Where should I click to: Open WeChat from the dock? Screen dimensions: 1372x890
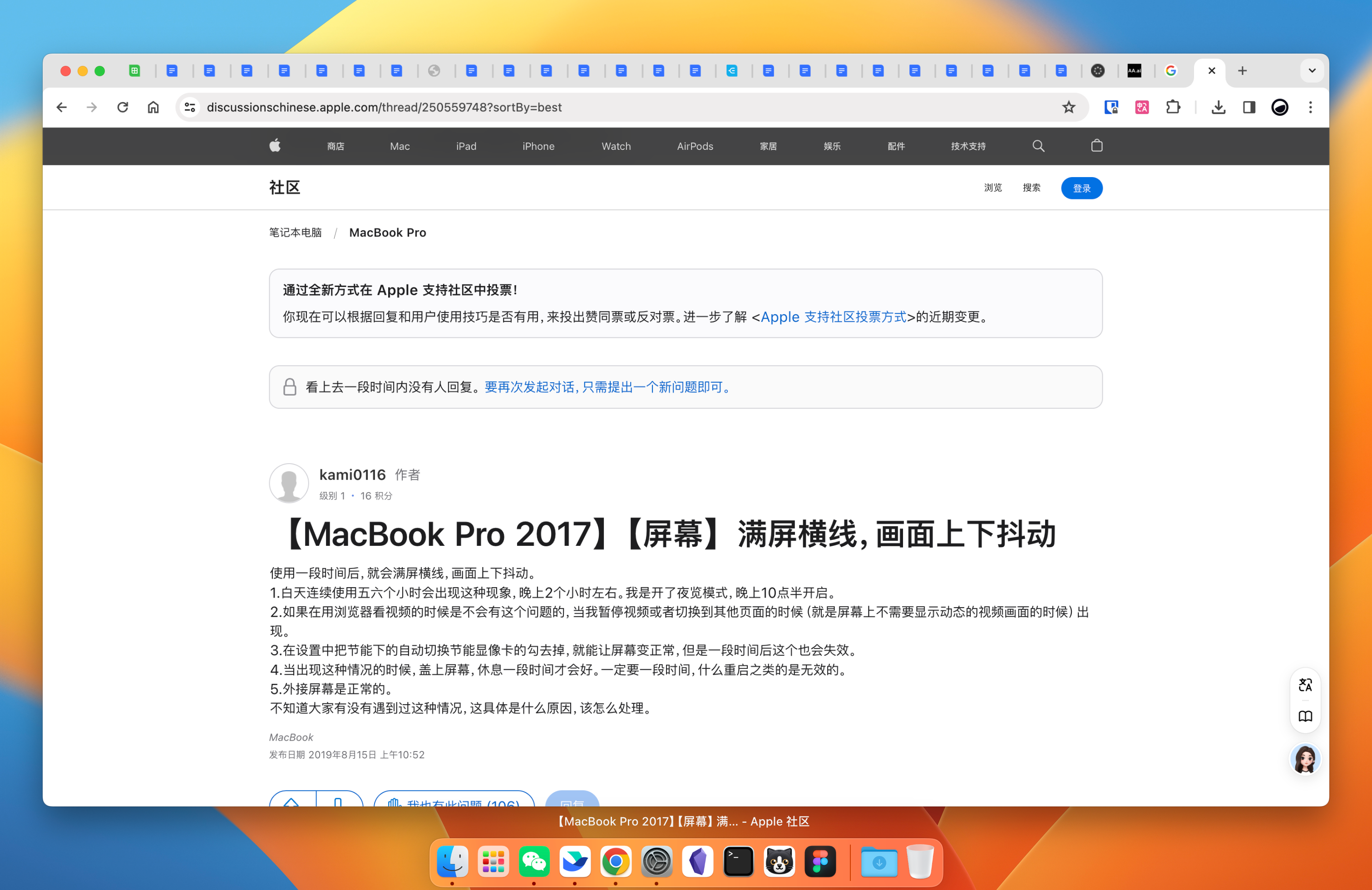[x=534, y=861]
